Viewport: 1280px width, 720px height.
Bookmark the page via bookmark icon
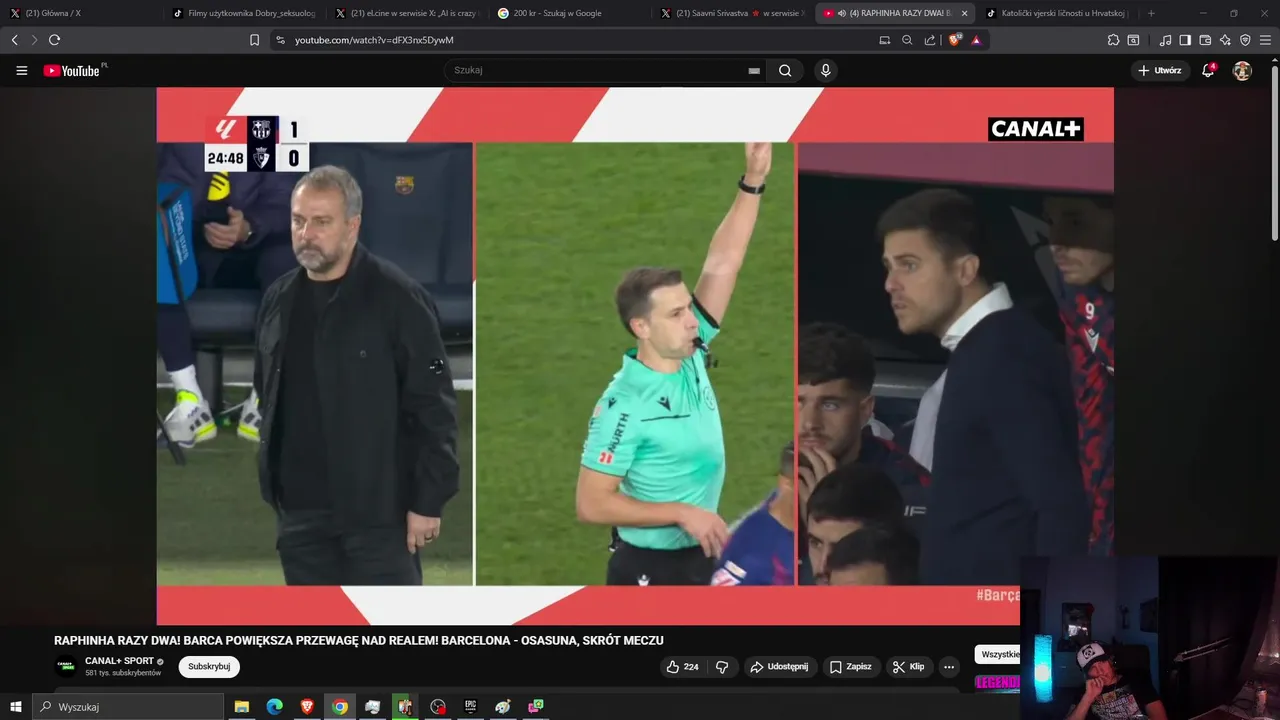coord(254,40)
